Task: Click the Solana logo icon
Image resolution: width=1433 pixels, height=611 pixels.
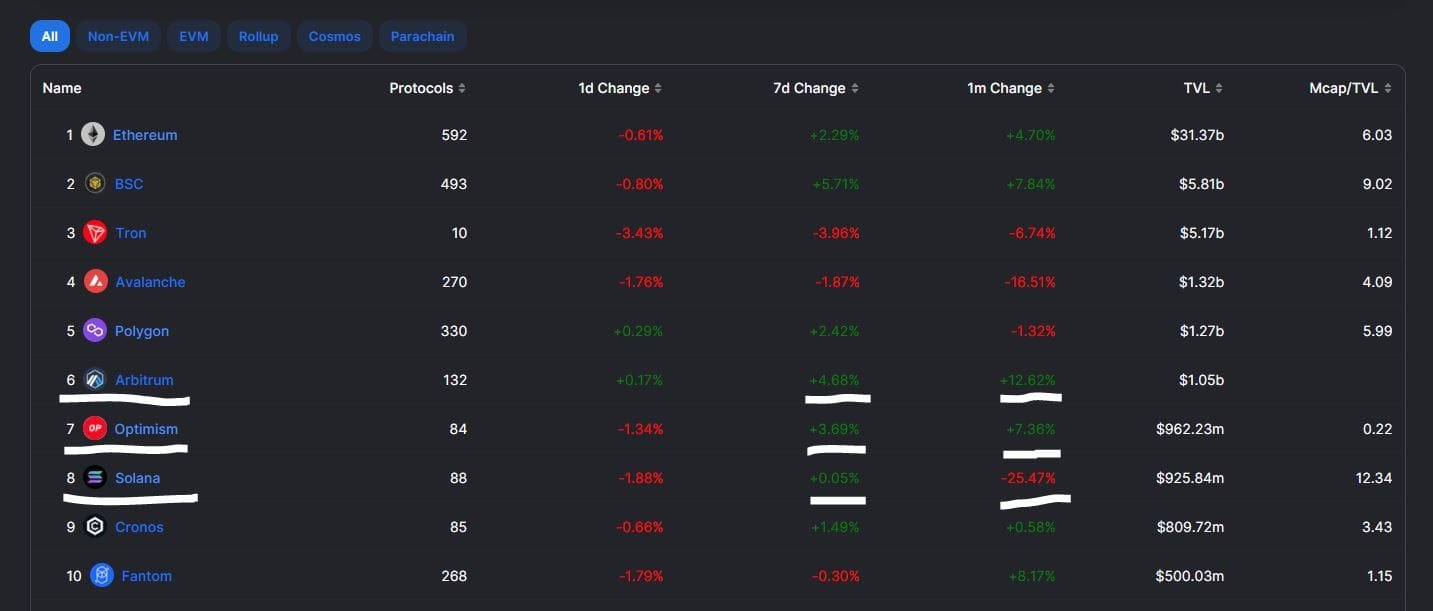Action: coord(95,477)
